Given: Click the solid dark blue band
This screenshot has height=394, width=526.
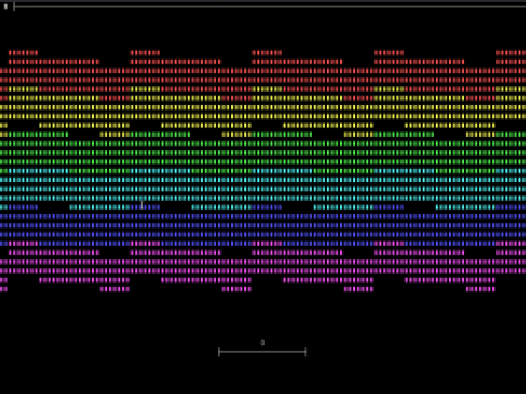Looking at the screenshot, I should point(263,225).
